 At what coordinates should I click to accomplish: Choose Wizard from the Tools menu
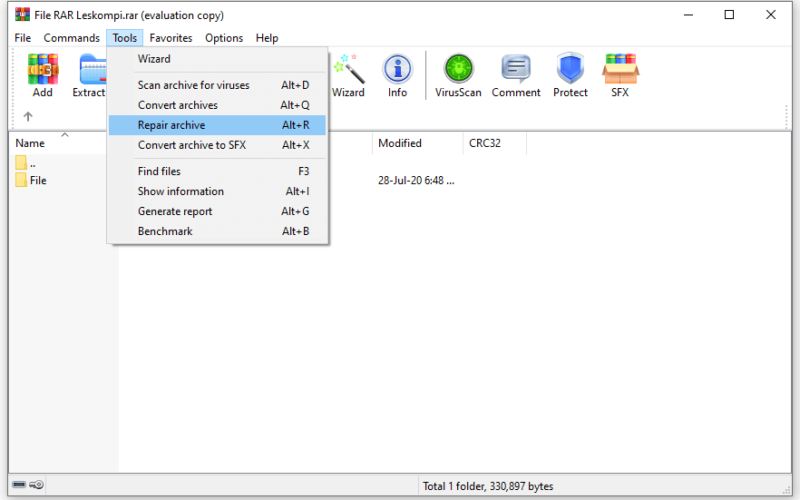[x=217, y=59]
